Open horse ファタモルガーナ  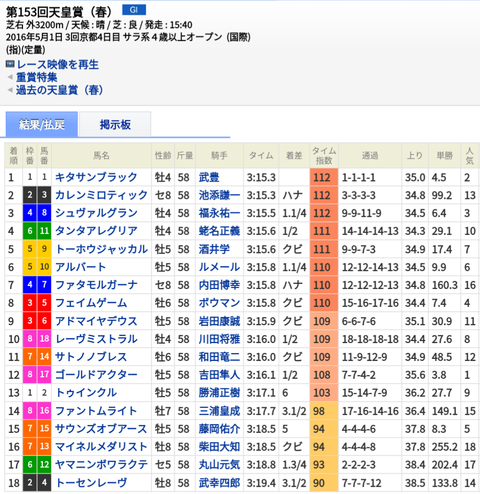[x=96, y=285]
